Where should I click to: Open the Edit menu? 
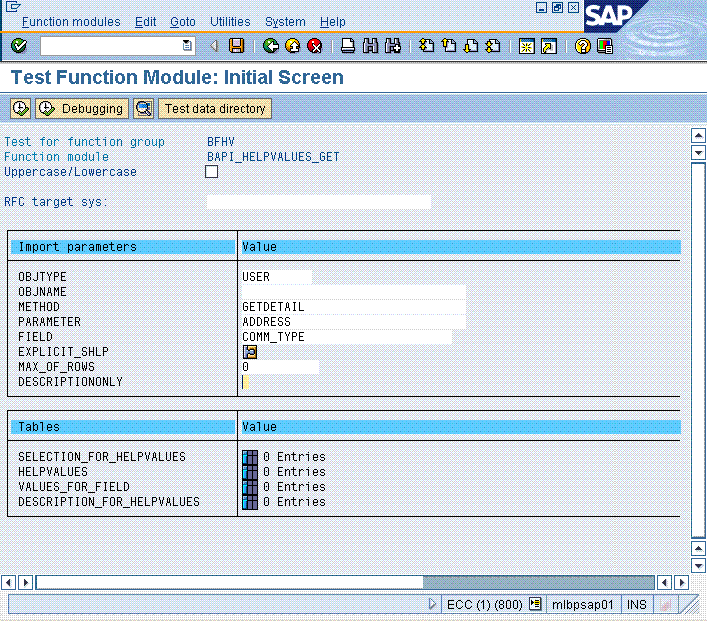[x=146, y=22]
